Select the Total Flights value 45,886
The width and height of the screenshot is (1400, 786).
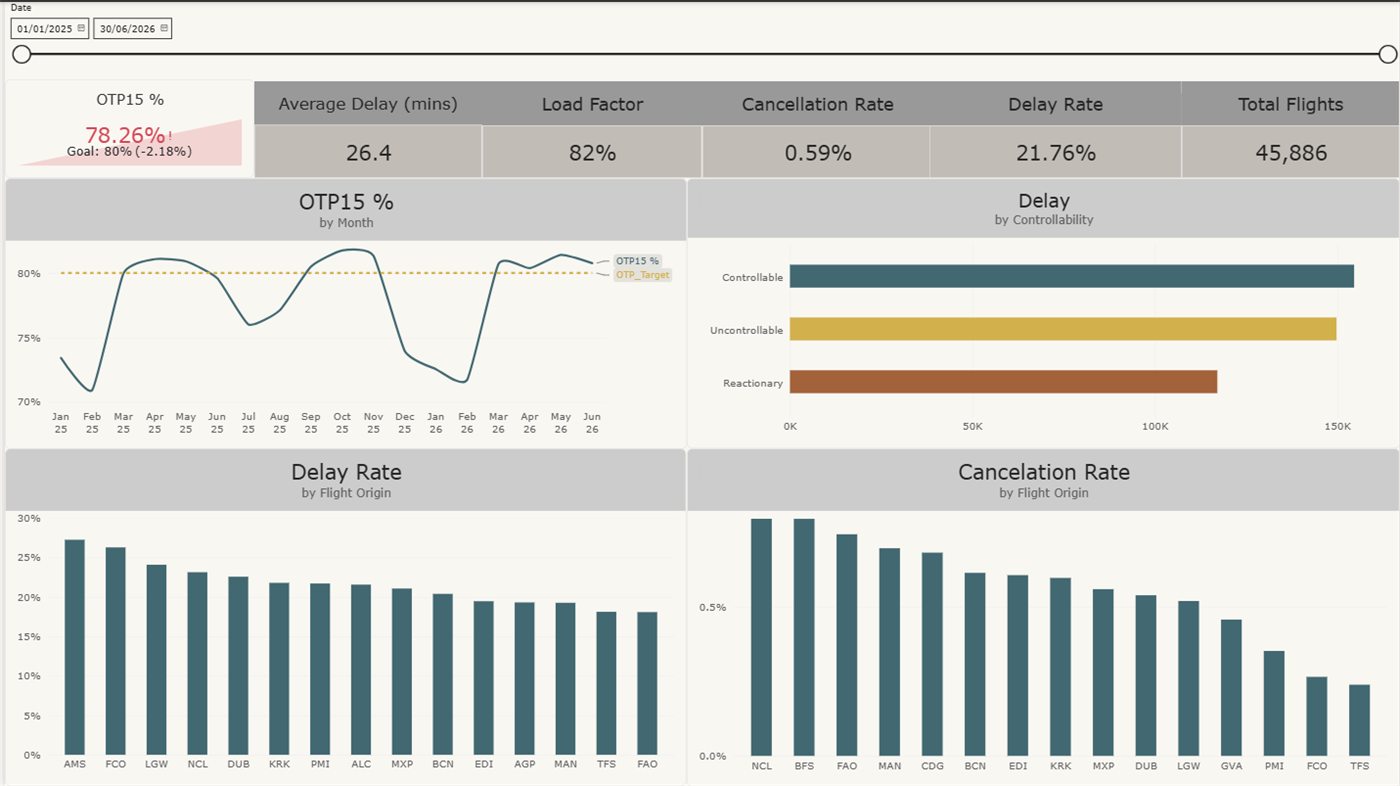pos(1291,153)
